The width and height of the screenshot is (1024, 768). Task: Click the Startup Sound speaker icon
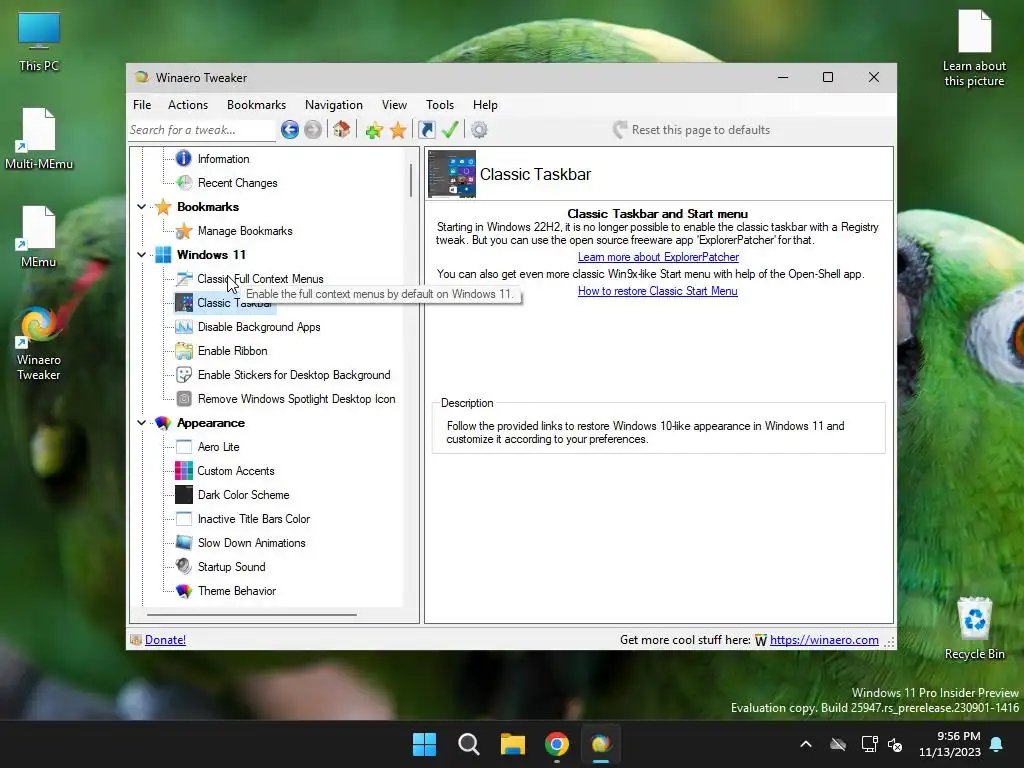184,567
